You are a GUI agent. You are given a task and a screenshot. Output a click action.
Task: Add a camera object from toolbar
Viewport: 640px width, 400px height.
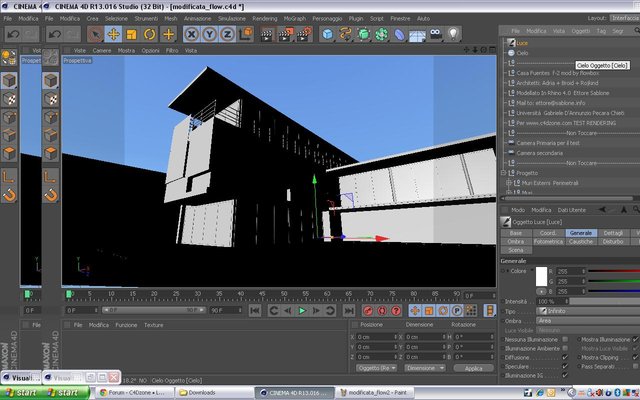tap(436, 34)
